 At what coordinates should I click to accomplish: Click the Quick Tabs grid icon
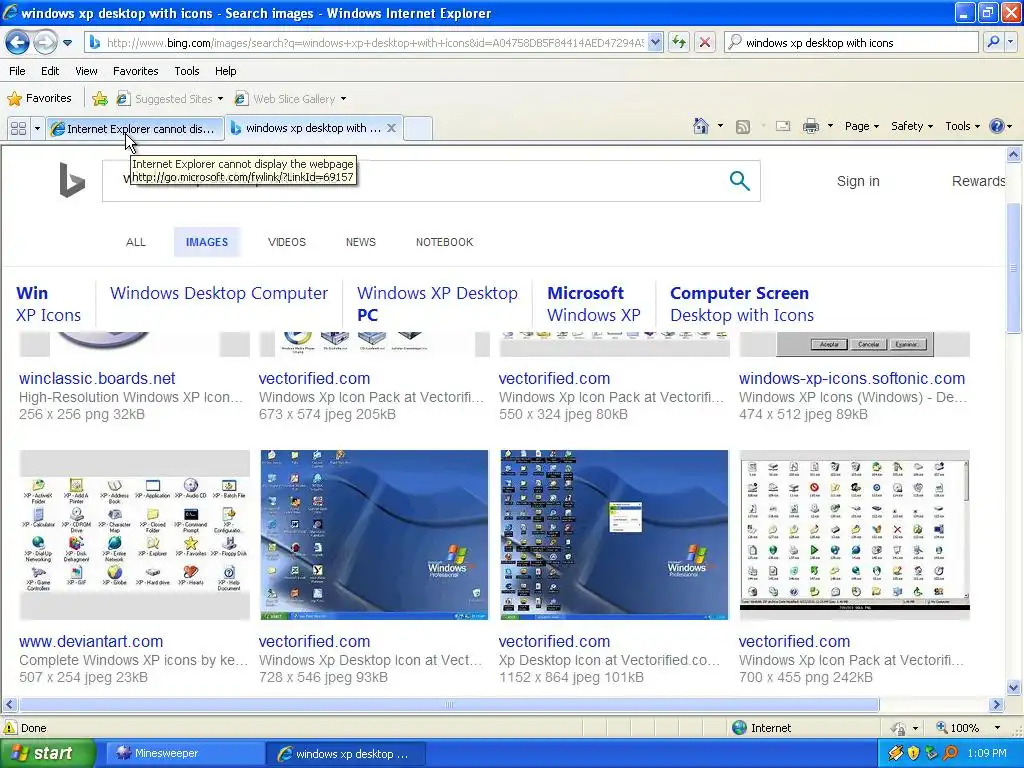tap(18, 128)
